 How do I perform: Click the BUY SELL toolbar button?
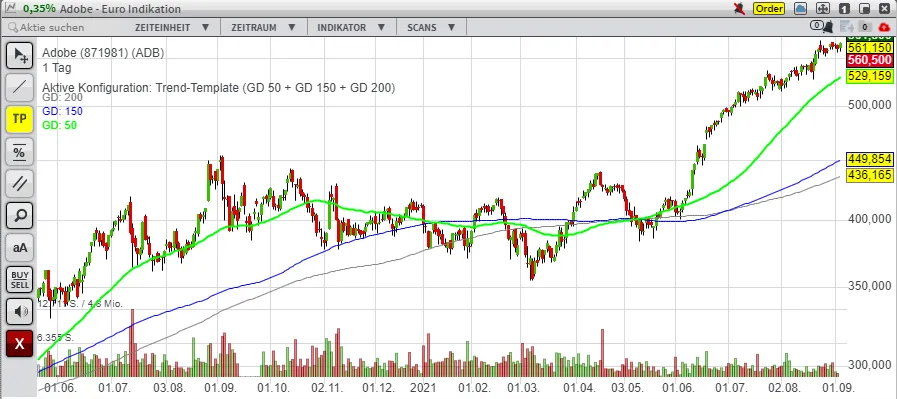19,280
